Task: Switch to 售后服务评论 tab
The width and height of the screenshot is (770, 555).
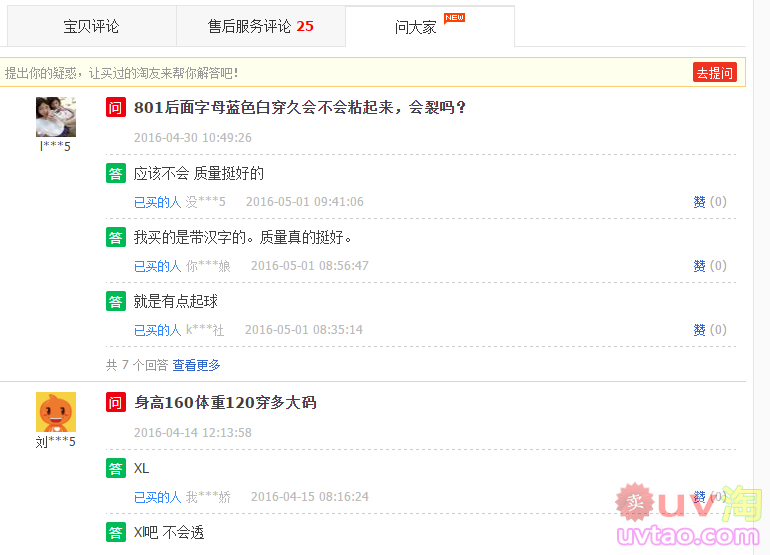Action: [x=260, y=26]
